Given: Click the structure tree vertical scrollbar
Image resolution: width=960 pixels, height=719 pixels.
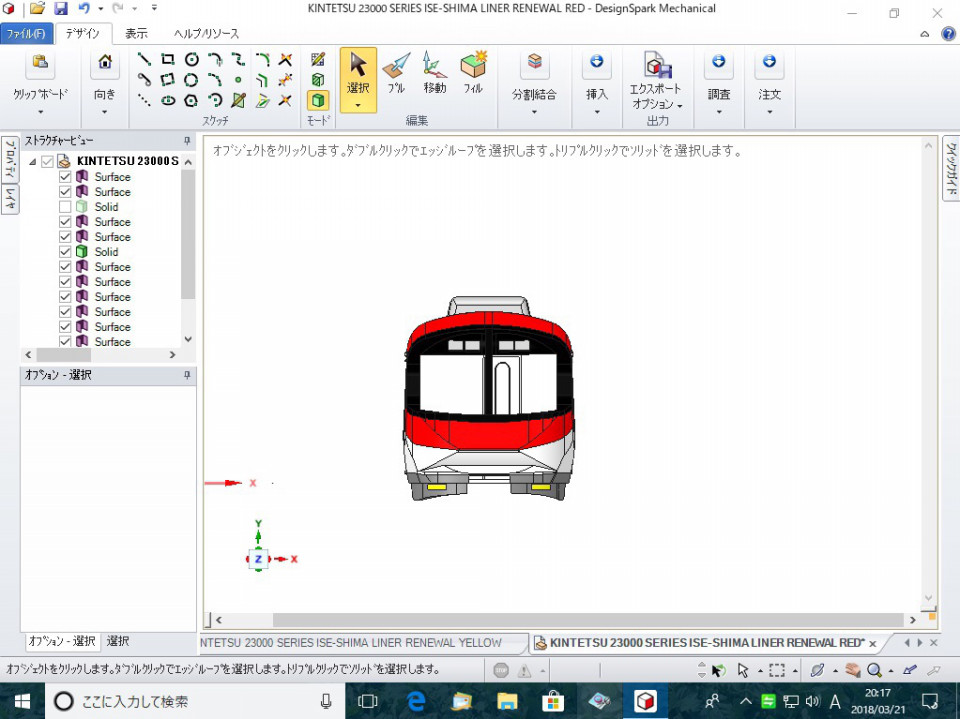Looking at the screenshot, I should click(x=188, y=234).
